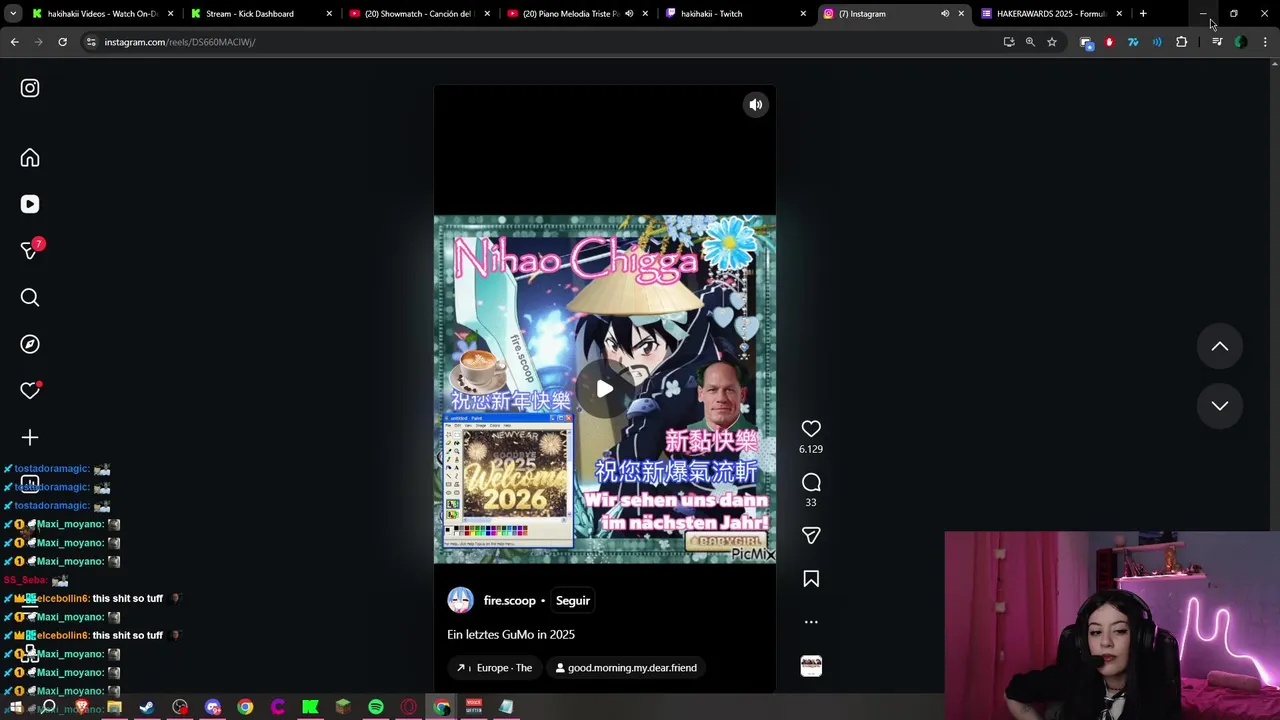Mute the Instagram tab audio icon

tap(945, 14)
